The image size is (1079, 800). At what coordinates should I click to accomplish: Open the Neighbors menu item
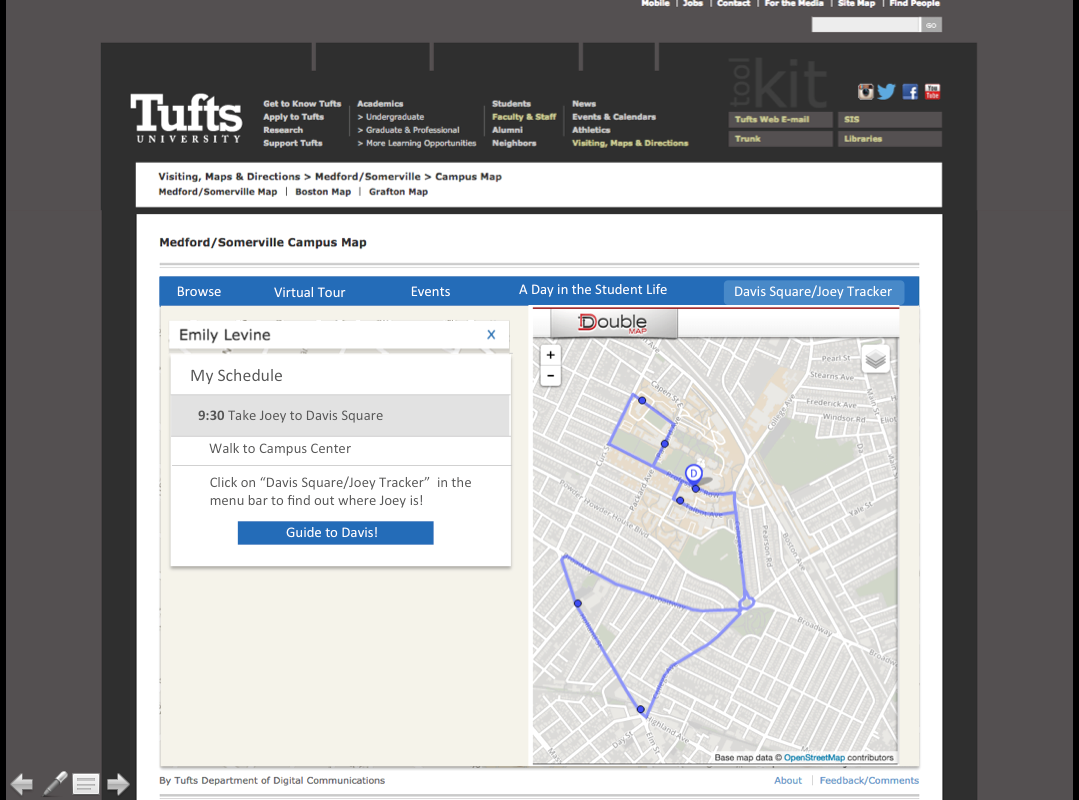514,143
